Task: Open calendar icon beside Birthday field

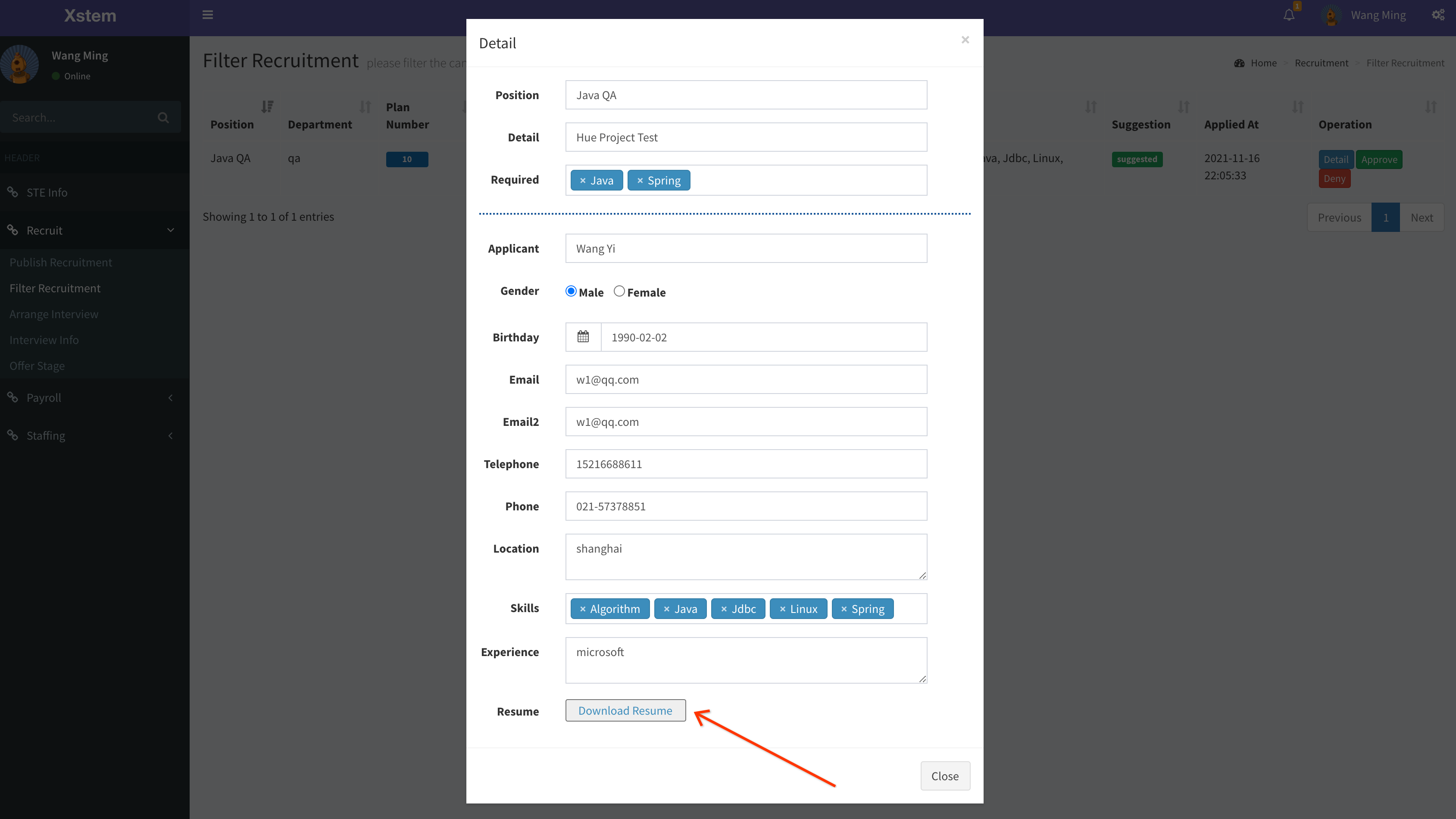Action: click(583, 337)
